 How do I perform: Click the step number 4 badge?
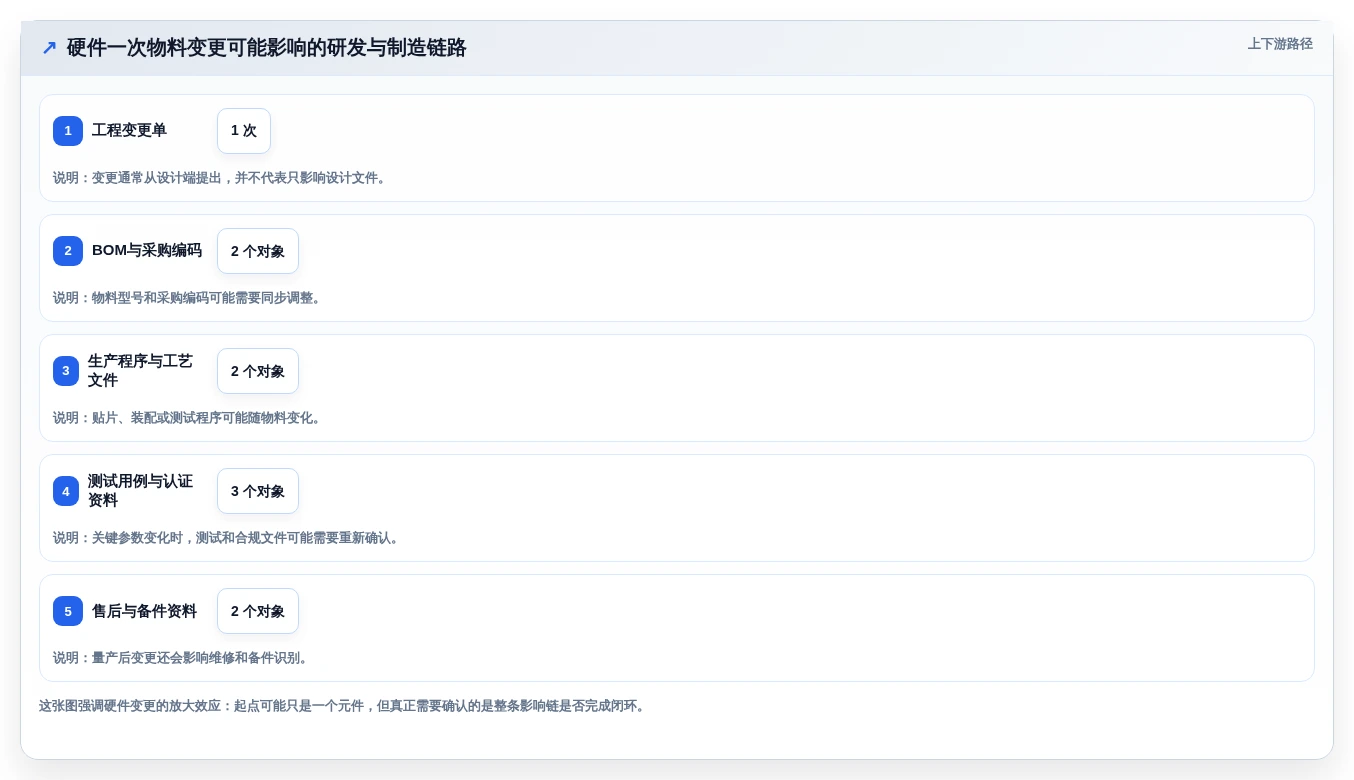tap(66, 491)
